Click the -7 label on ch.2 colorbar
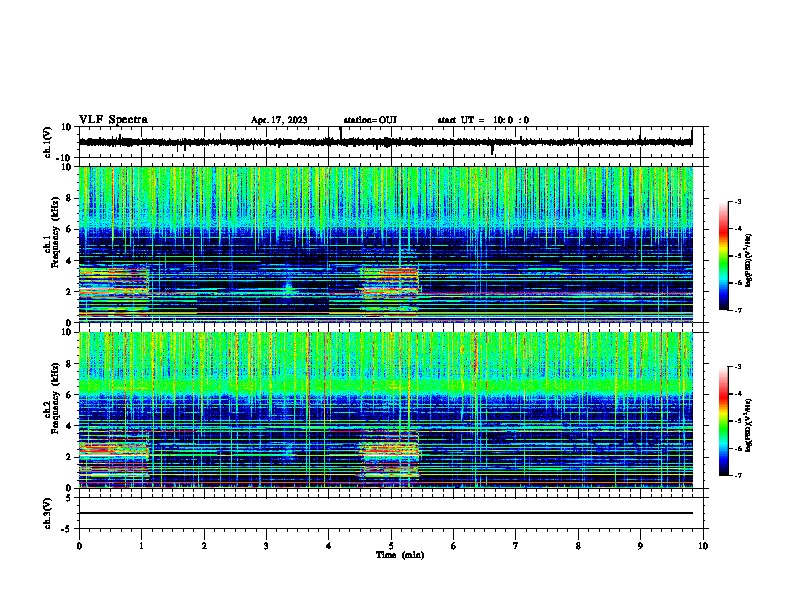The image size is (792, 612). click(737, 476)
